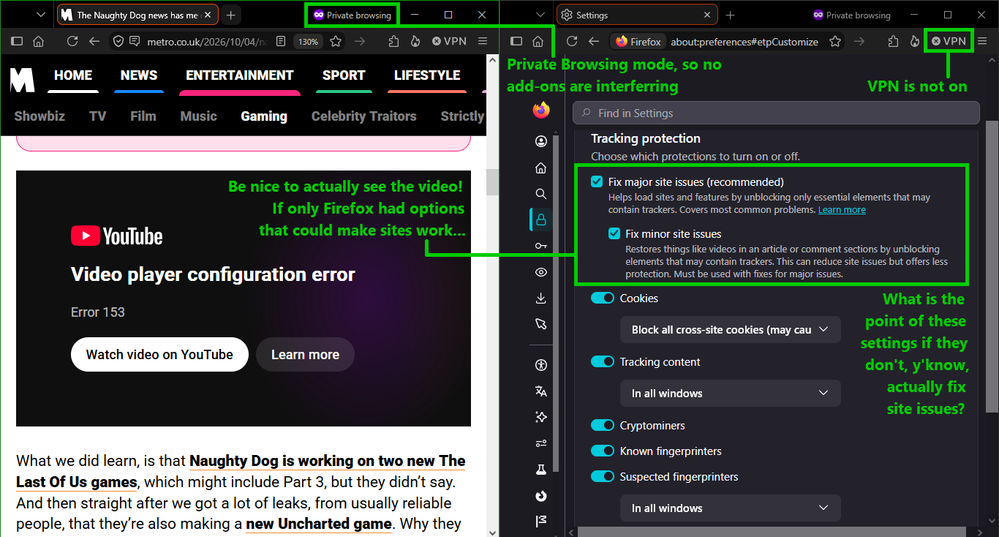Open accessibility section in Settings sidebar
This screenshot has height=537, width=999.
(541, 365)
